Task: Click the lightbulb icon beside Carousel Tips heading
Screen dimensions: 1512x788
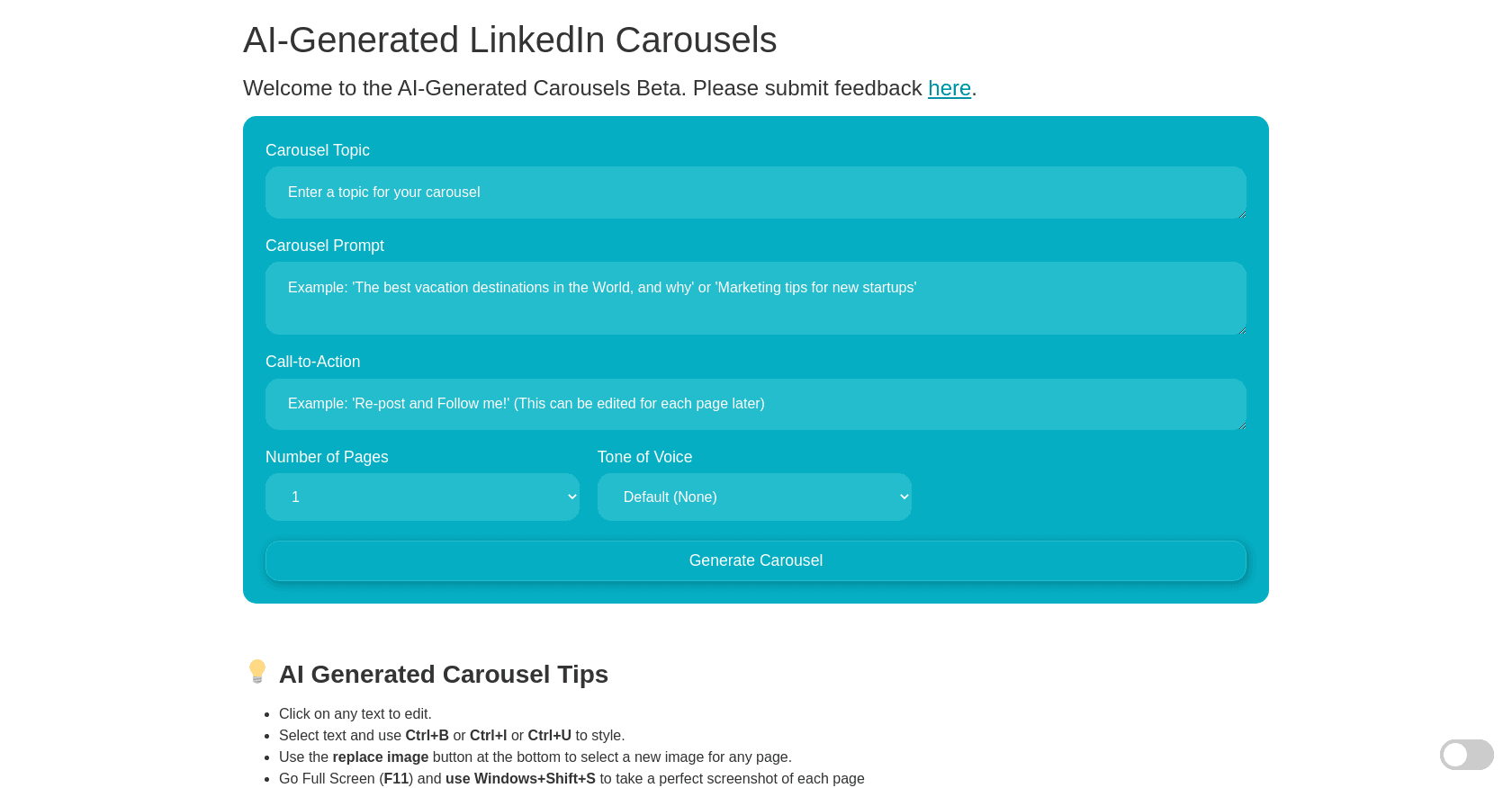Action: (258, 672)
